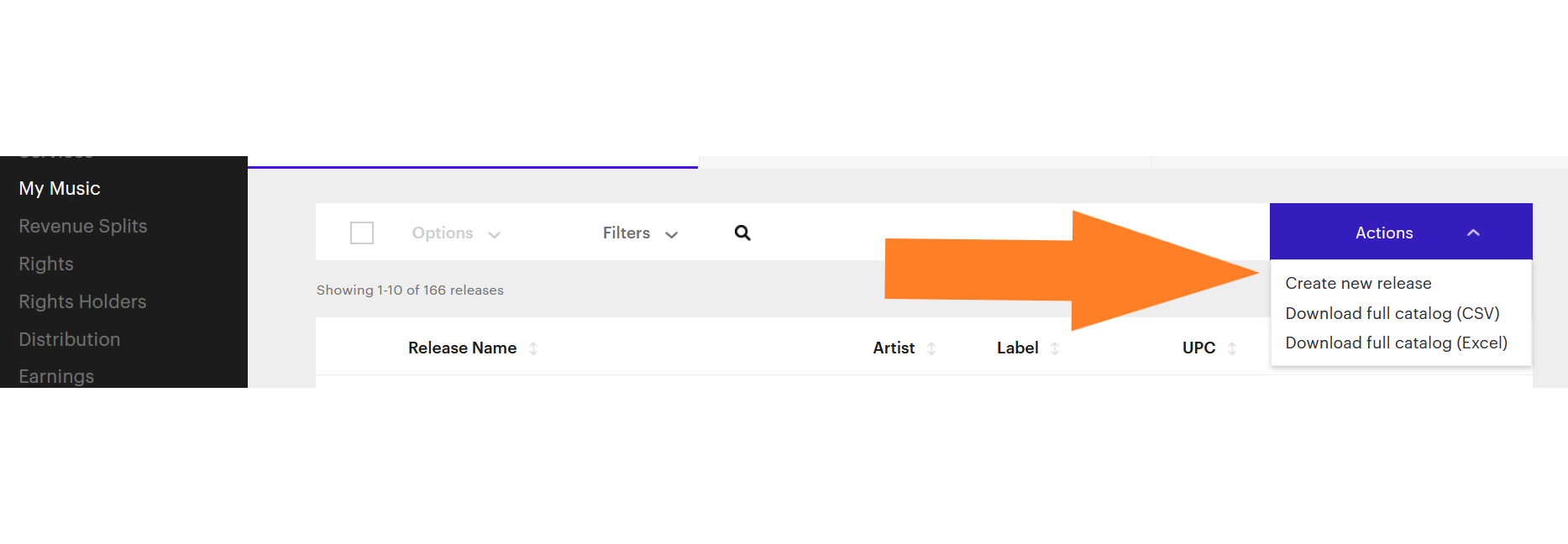Image resolution: width=1568 pixels, height=544 pixels.
Task: Open My Music in the sidebar
Action: [x=60, y=188]
